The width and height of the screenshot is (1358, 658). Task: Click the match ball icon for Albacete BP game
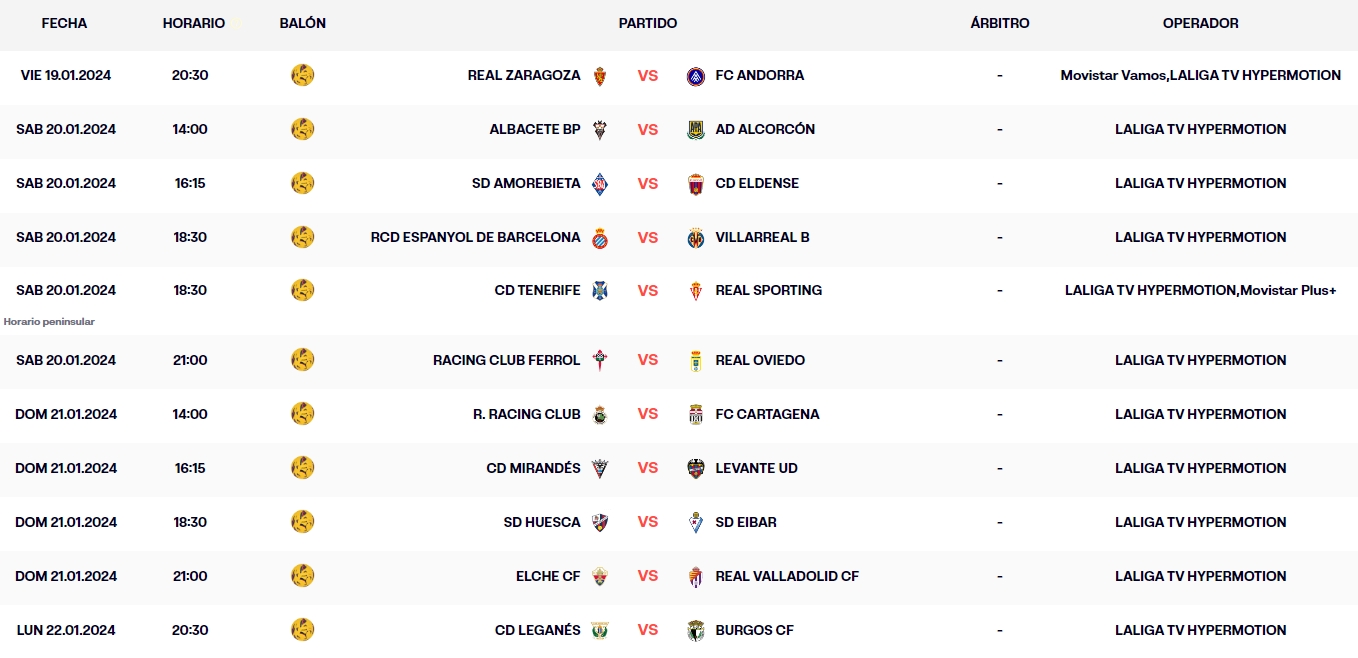(303, 129)
